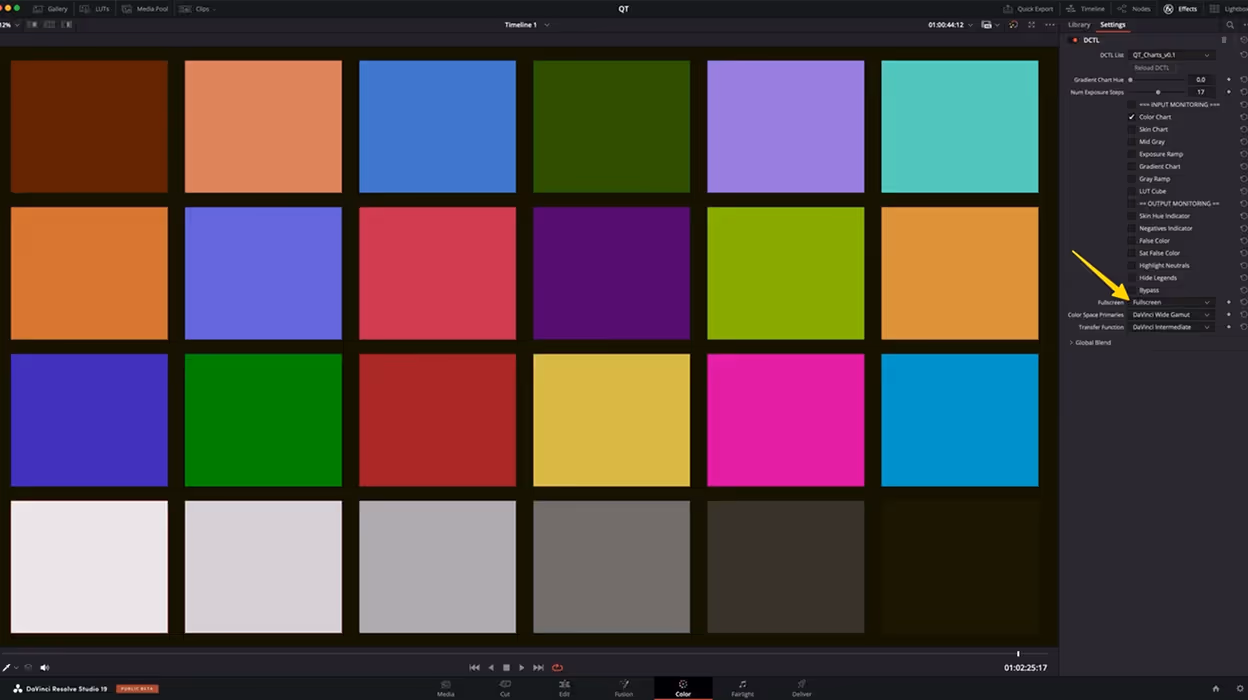Image resolution: width=1248 pixels, height=700 pixels.
Task: Switch to the Deliver page
Action: click(x=802, y=688)
